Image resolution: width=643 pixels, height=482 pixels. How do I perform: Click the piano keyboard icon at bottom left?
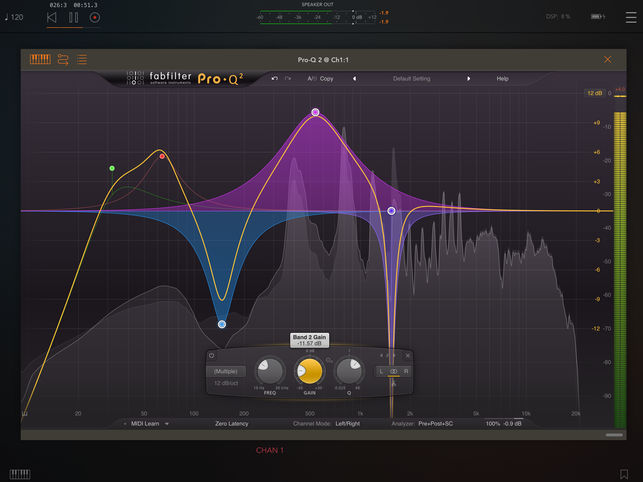20,473
